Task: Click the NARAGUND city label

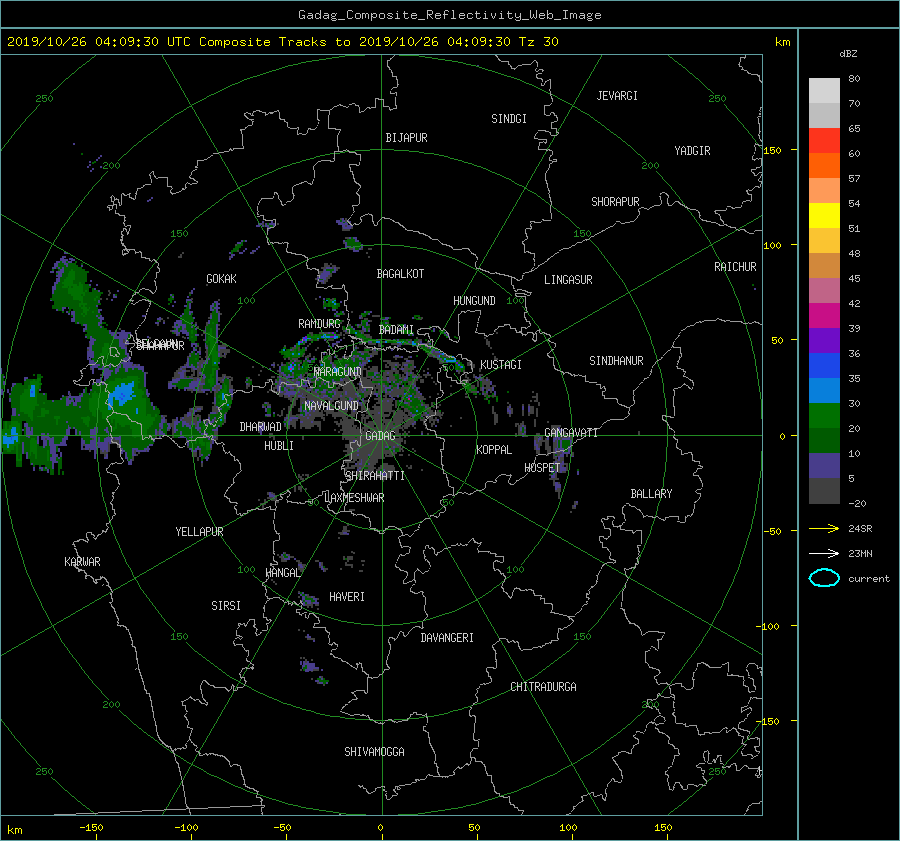Action: pyautogui.click(x=338, y=372)
